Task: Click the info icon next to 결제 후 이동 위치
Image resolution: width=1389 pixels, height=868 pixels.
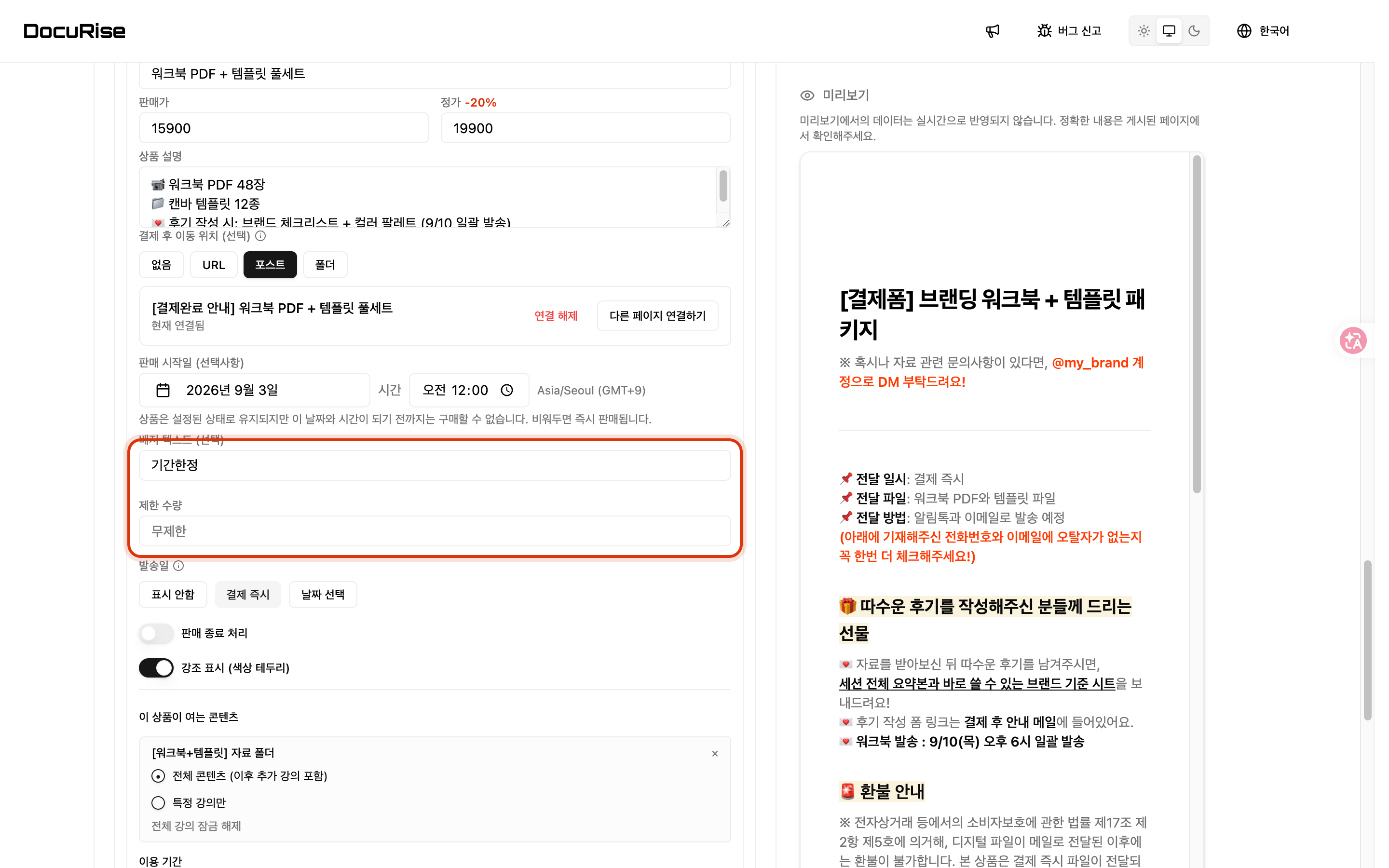Action: point(260,236)
